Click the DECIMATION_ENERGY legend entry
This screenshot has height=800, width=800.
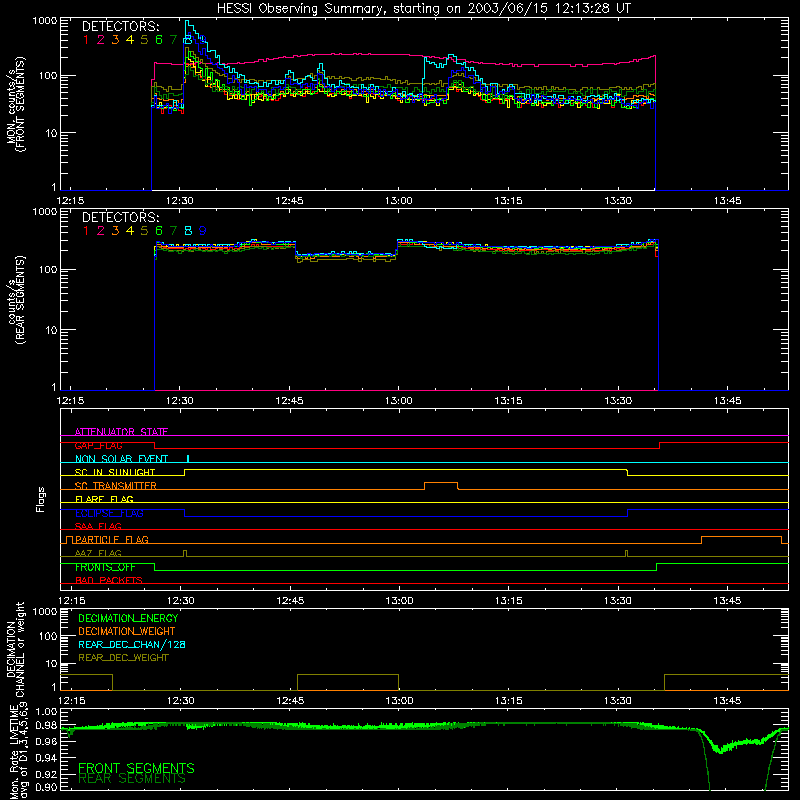pyautogui.click(x=128, y=618)
